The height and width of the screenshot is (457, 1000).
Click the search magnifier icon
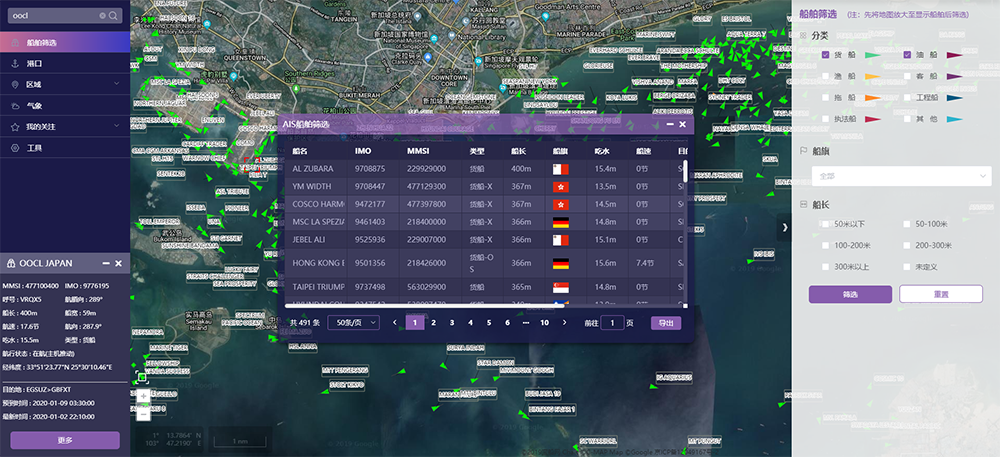click(114, 16)
